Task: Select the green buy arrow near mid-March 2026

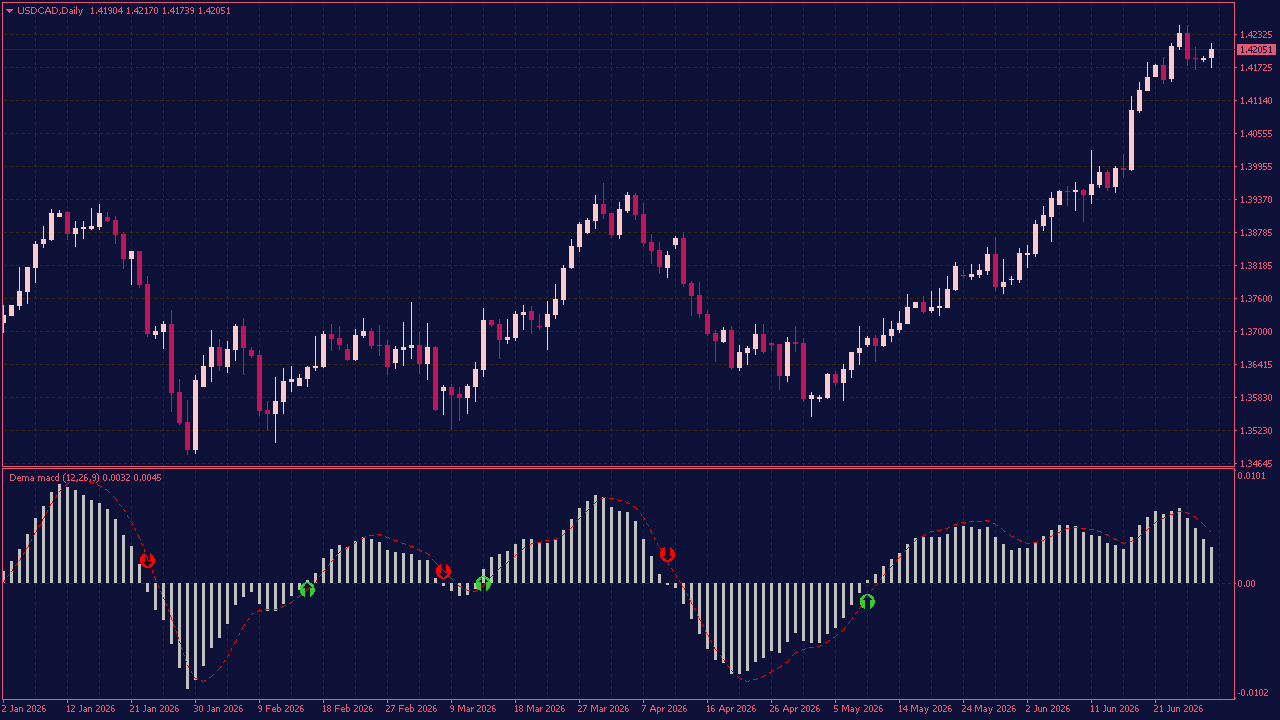Action: point(483,583)
